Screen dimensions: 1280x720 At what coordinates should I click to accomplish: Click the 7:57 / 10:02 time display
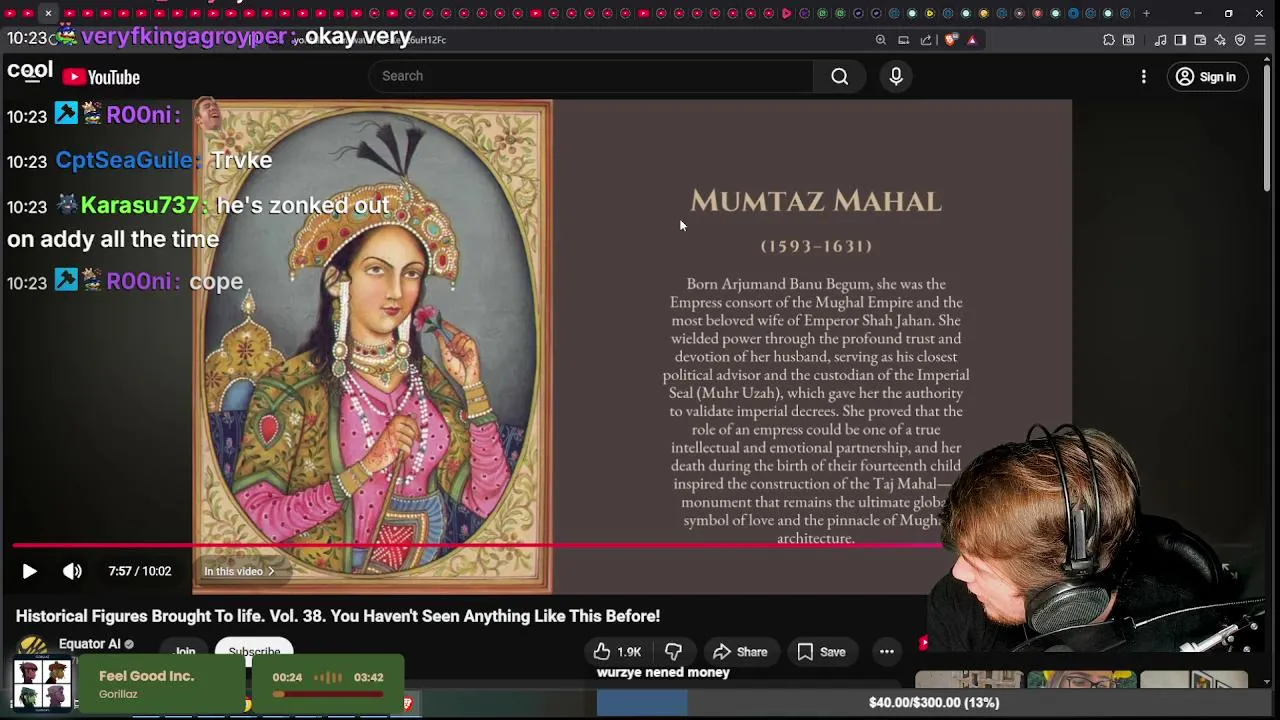[x=140, y=571]
